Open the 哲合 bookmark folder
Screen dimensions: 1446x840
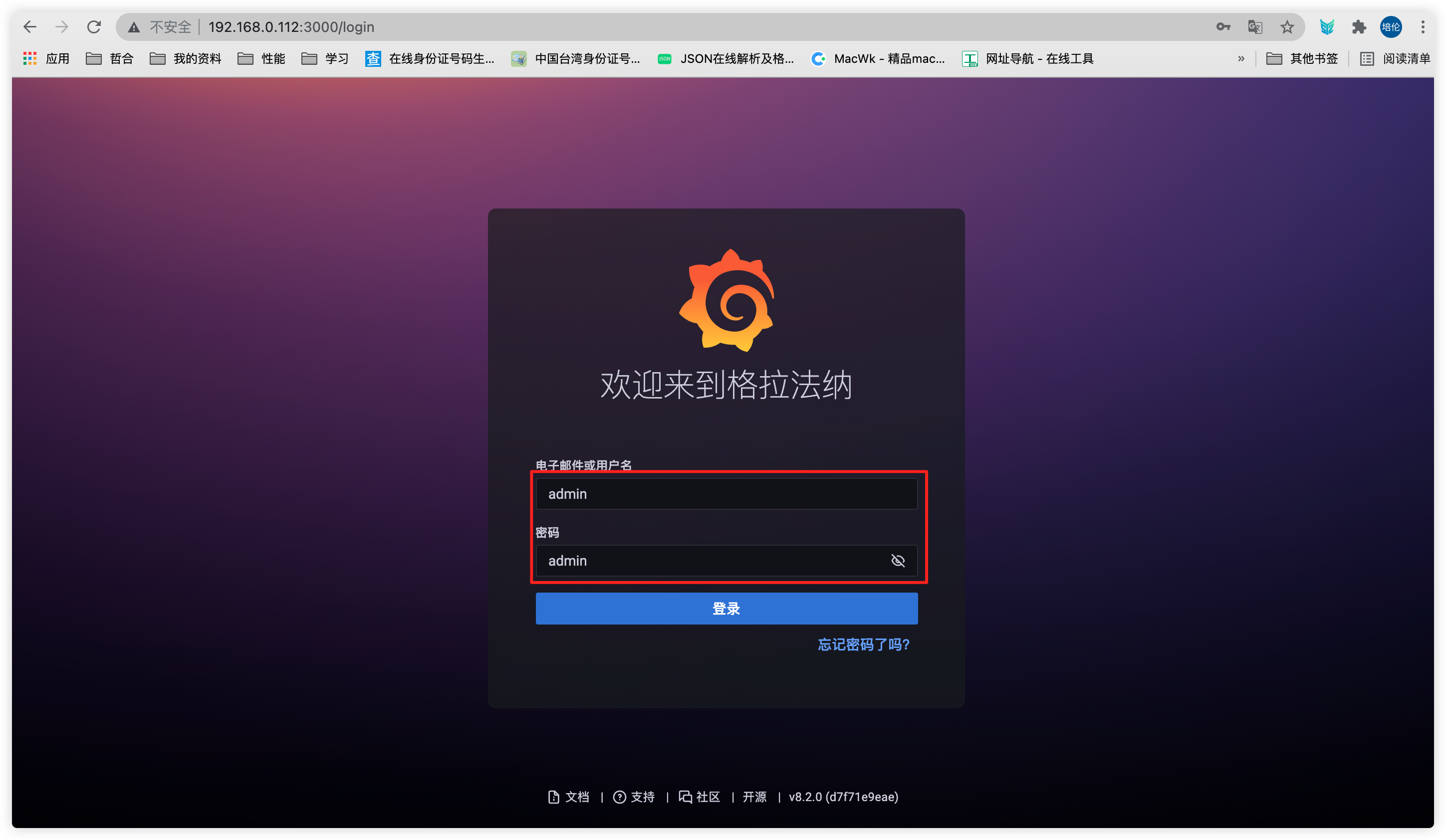110,58
